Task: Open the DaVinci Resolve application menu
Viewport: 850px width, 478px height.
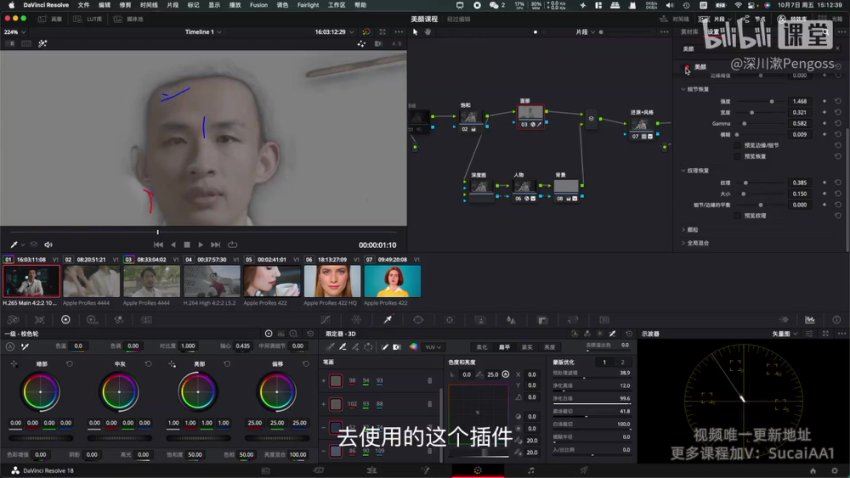Action: point(46,5)
